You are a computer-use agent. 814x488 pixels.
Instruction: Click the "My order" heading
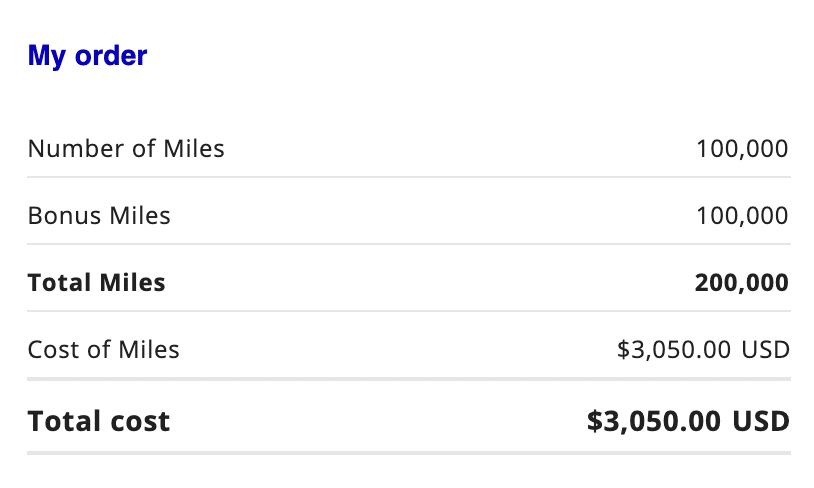(87, 56)
